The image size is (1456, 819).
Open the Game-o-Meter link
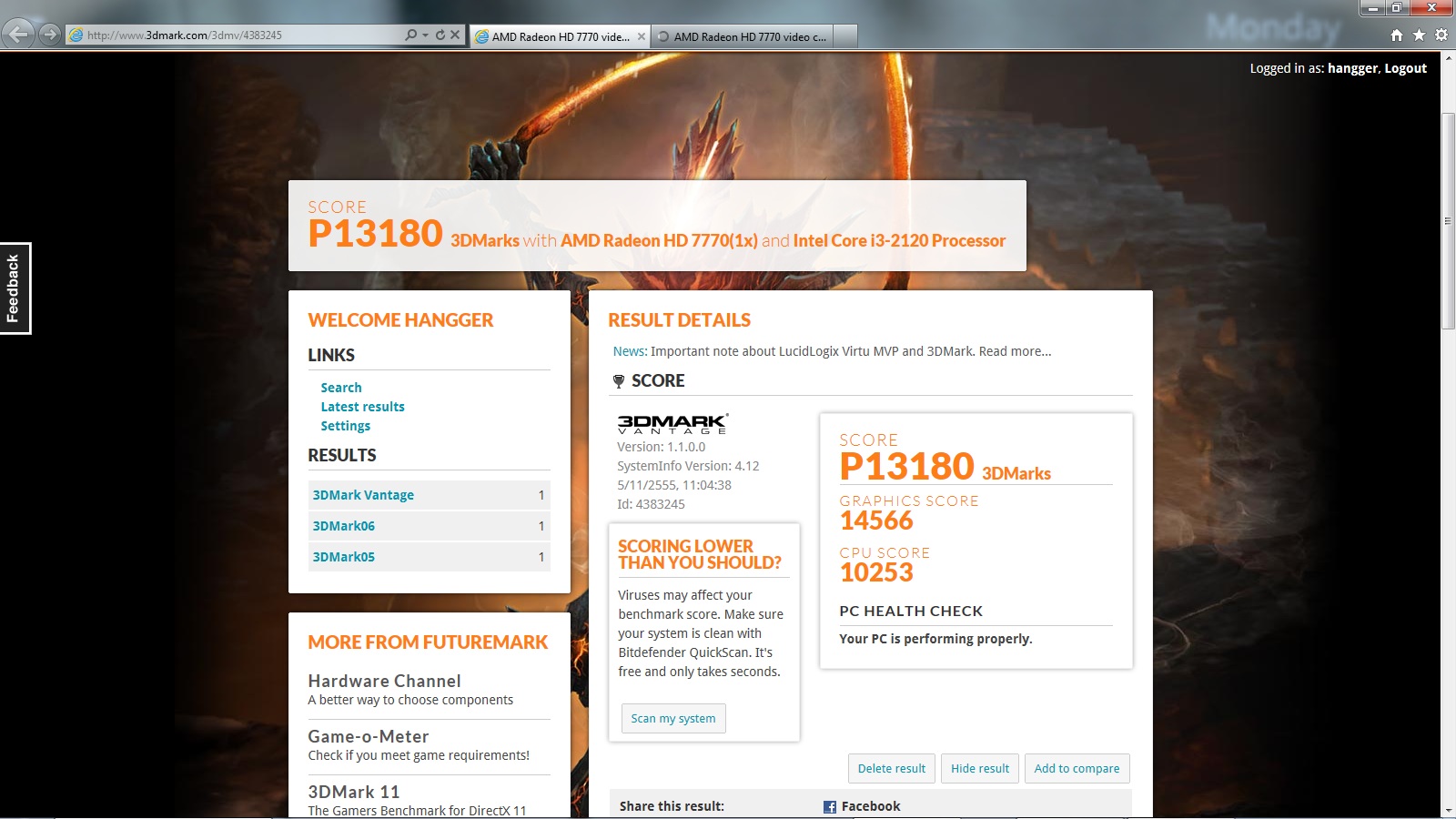(369, 736)
